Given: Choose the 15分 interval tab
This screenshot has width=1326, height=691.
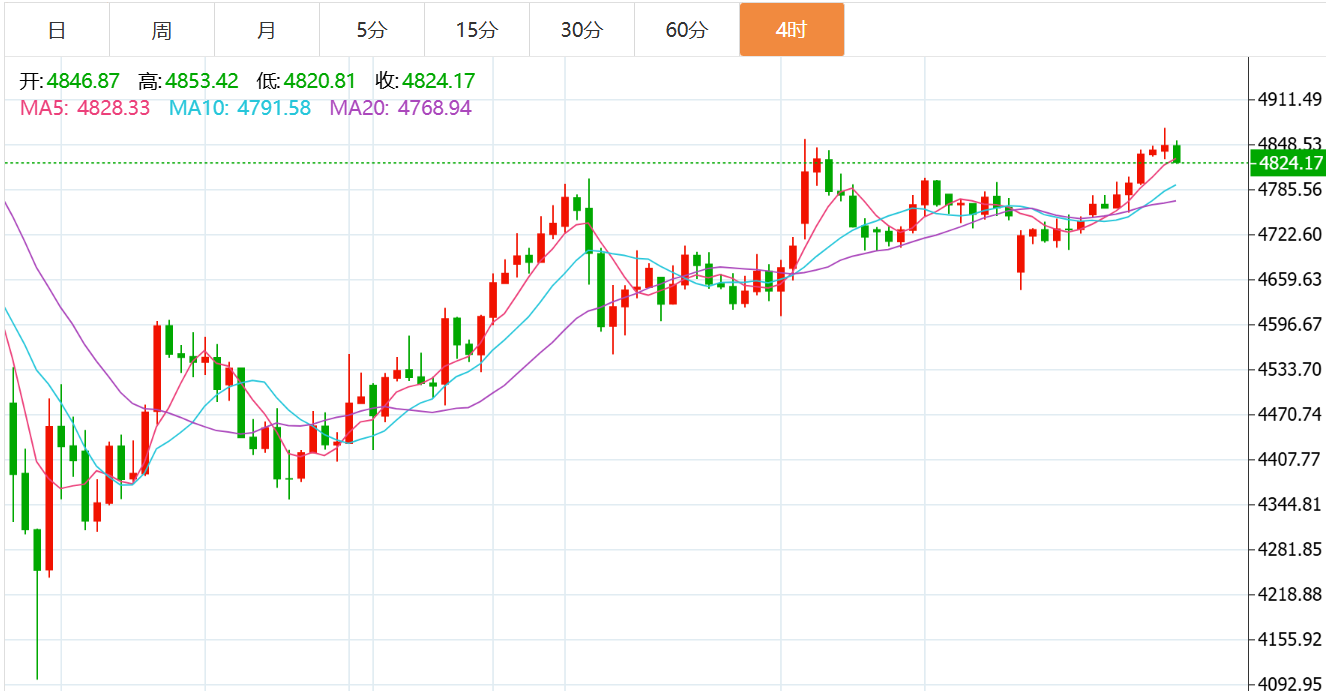Looking at the screenshot, I should coord(476,30).
